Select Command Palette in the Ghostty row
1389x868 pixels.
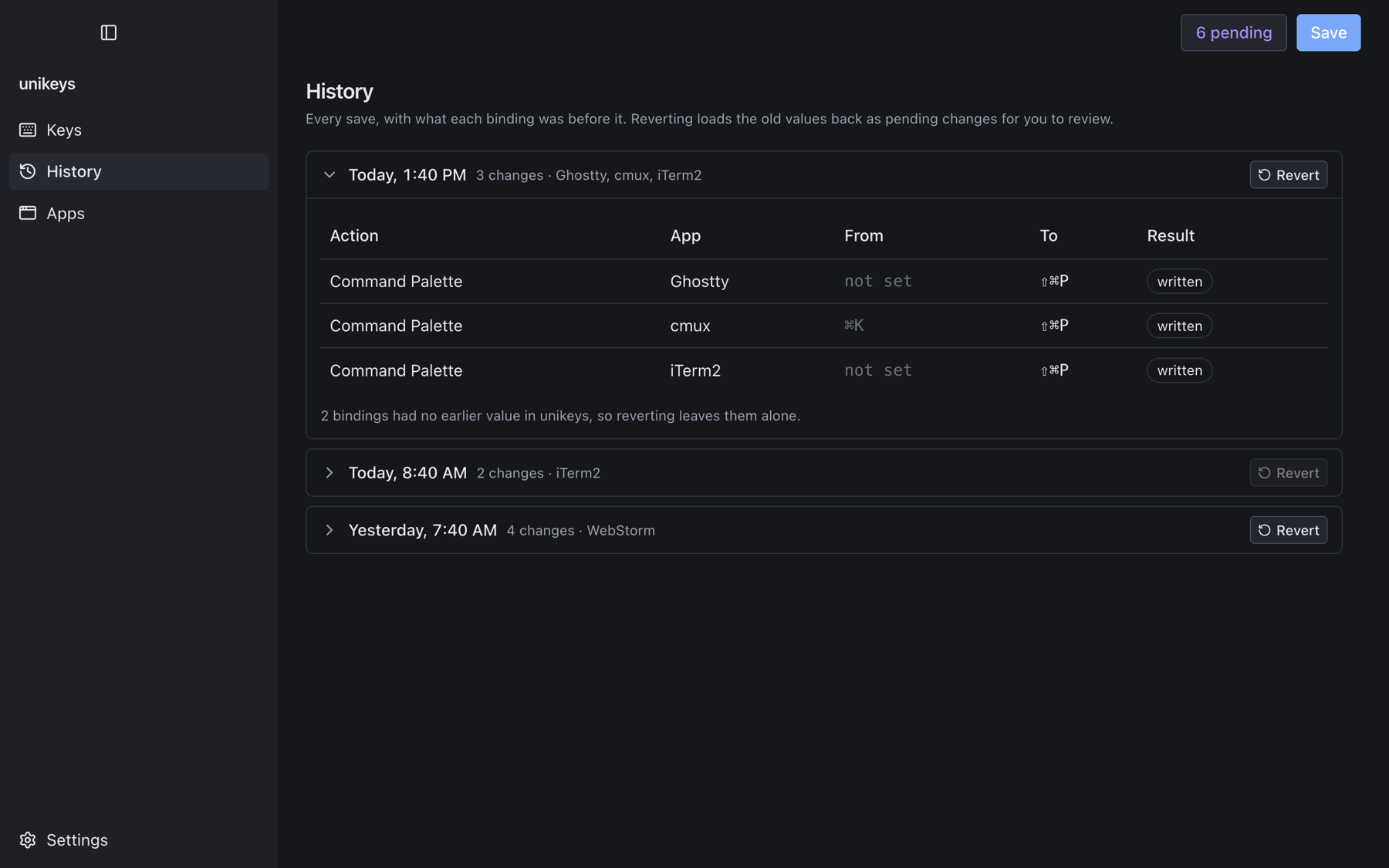tap(396, 282)
